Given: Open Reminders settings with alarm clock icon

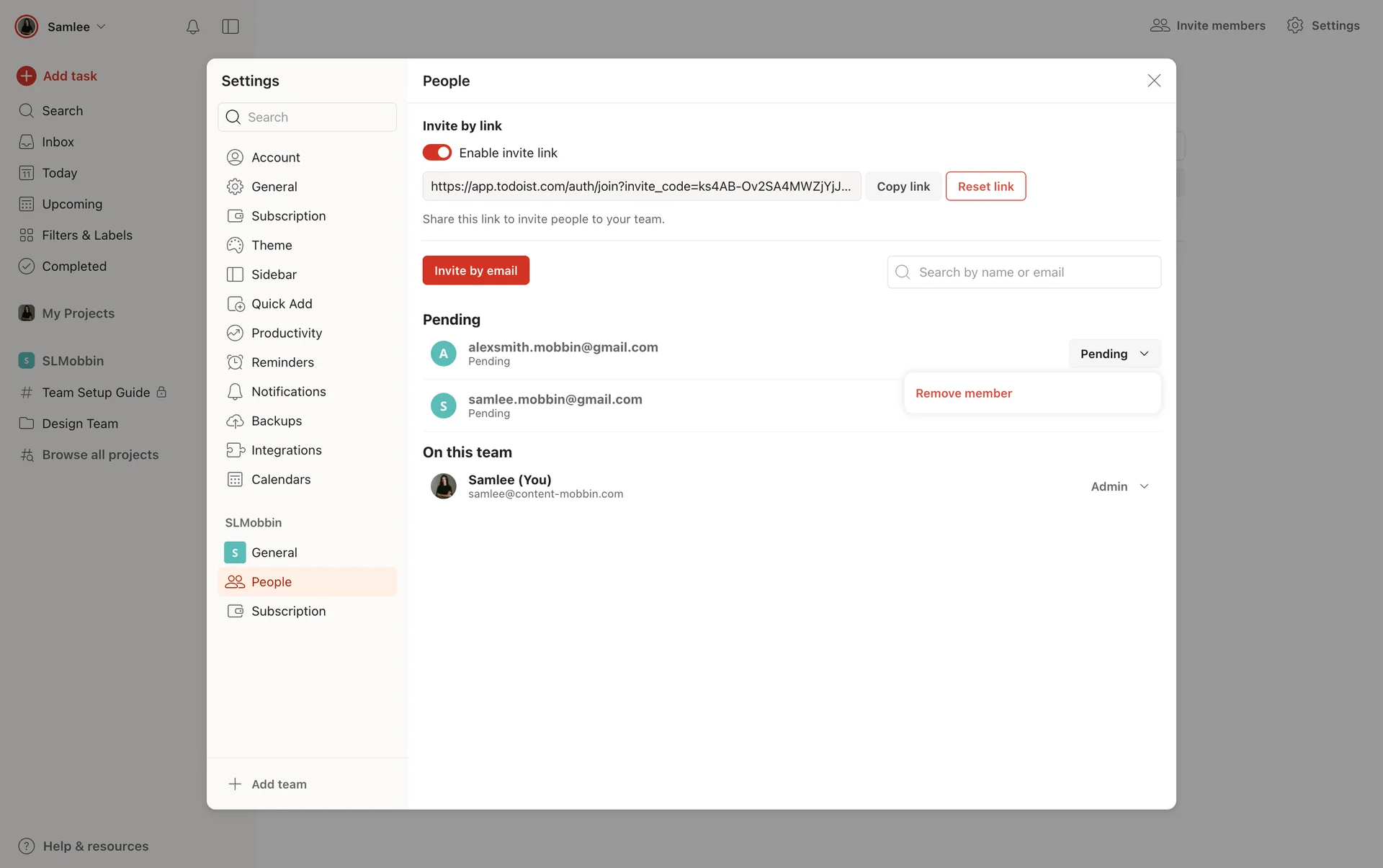Looking at the screenshot, I should coord(282,362).
